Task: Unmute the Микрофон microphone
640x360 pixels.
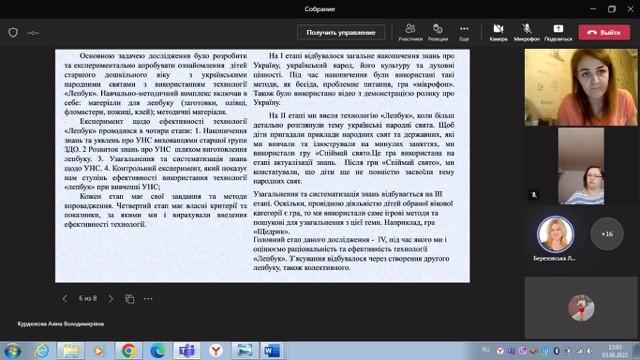Action: (x=527, y=32)
